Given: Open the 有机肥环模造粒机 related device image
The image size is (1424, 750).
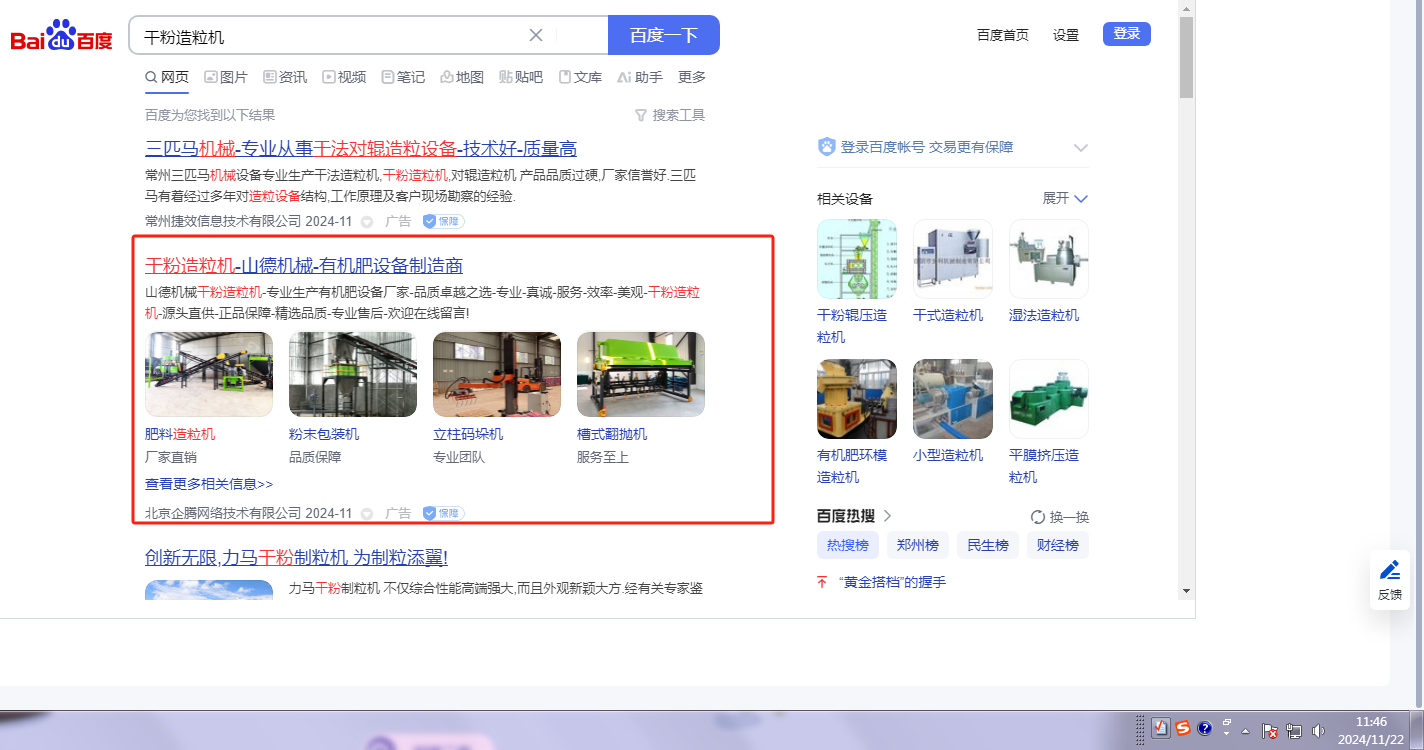Looking at the screenshot, I should 857,399.
